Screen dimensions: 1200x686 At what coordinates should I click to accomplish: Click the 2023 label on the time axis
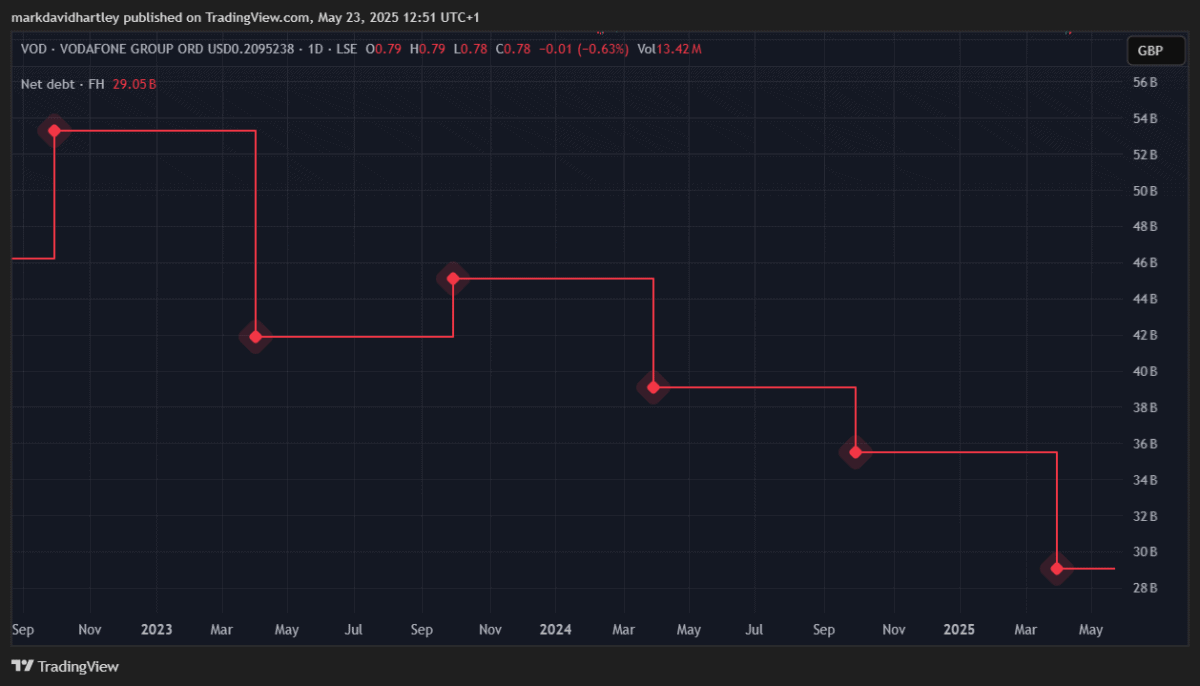[x=156, y=630]
